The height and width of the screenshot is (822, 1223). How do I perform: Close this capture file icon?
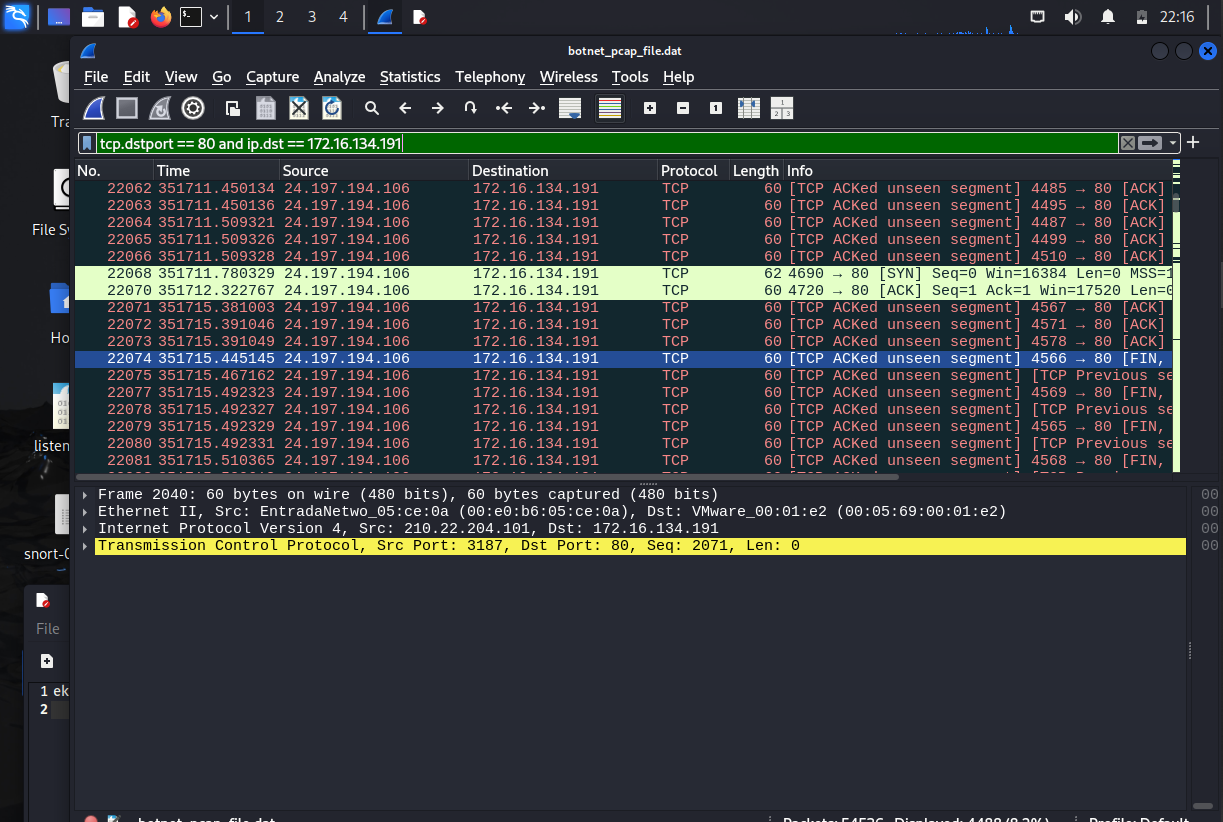click(x=298, y=108)
